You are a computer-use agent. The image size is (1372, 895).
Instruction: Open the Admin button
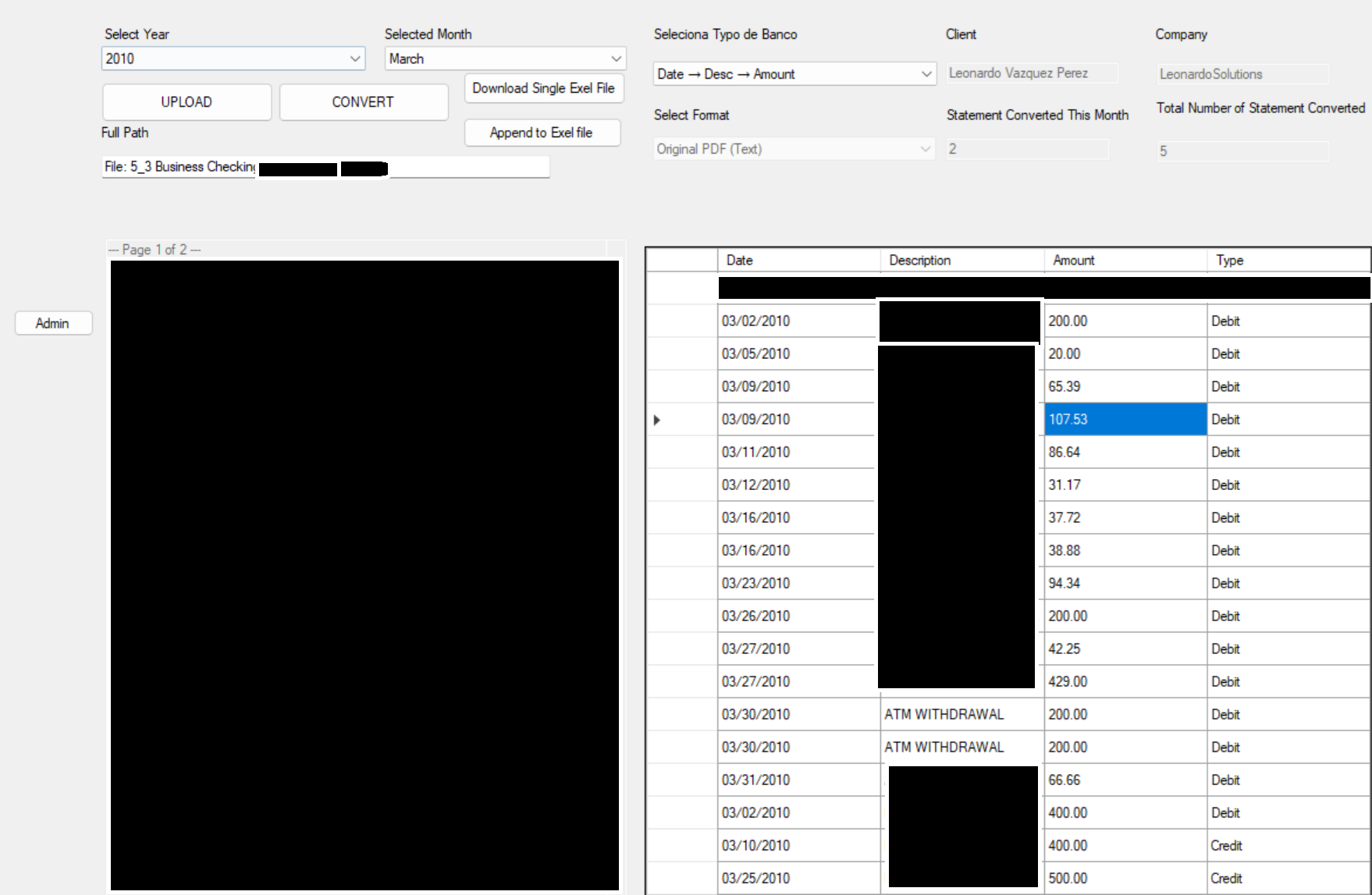pyautogui.click(x=53, y=323)
